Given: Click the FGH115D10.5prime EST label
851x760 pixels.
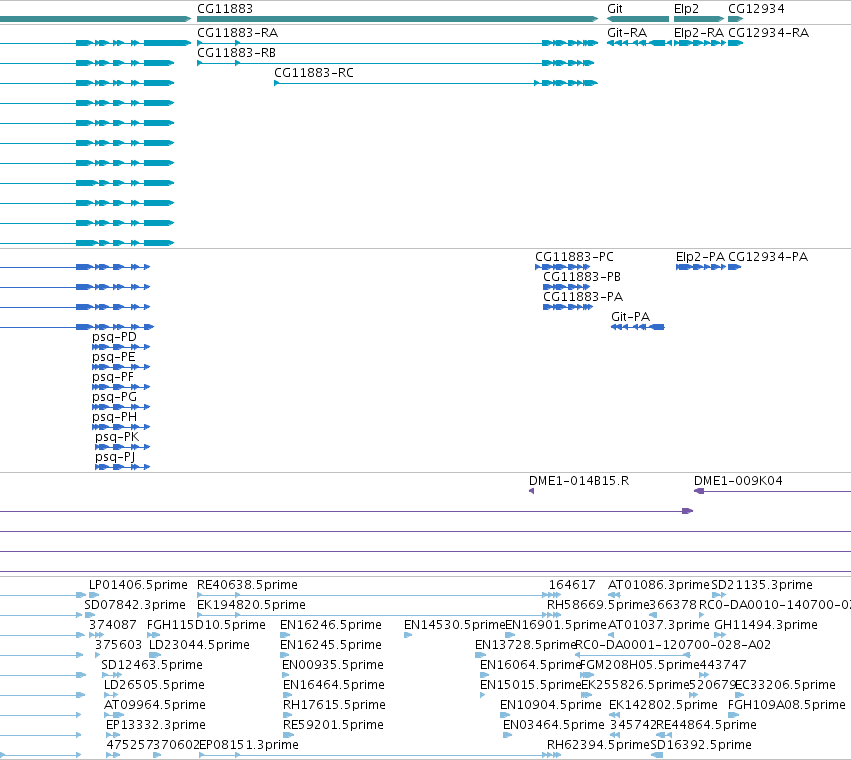Looking at the screenshot, I should pos(206,625).
